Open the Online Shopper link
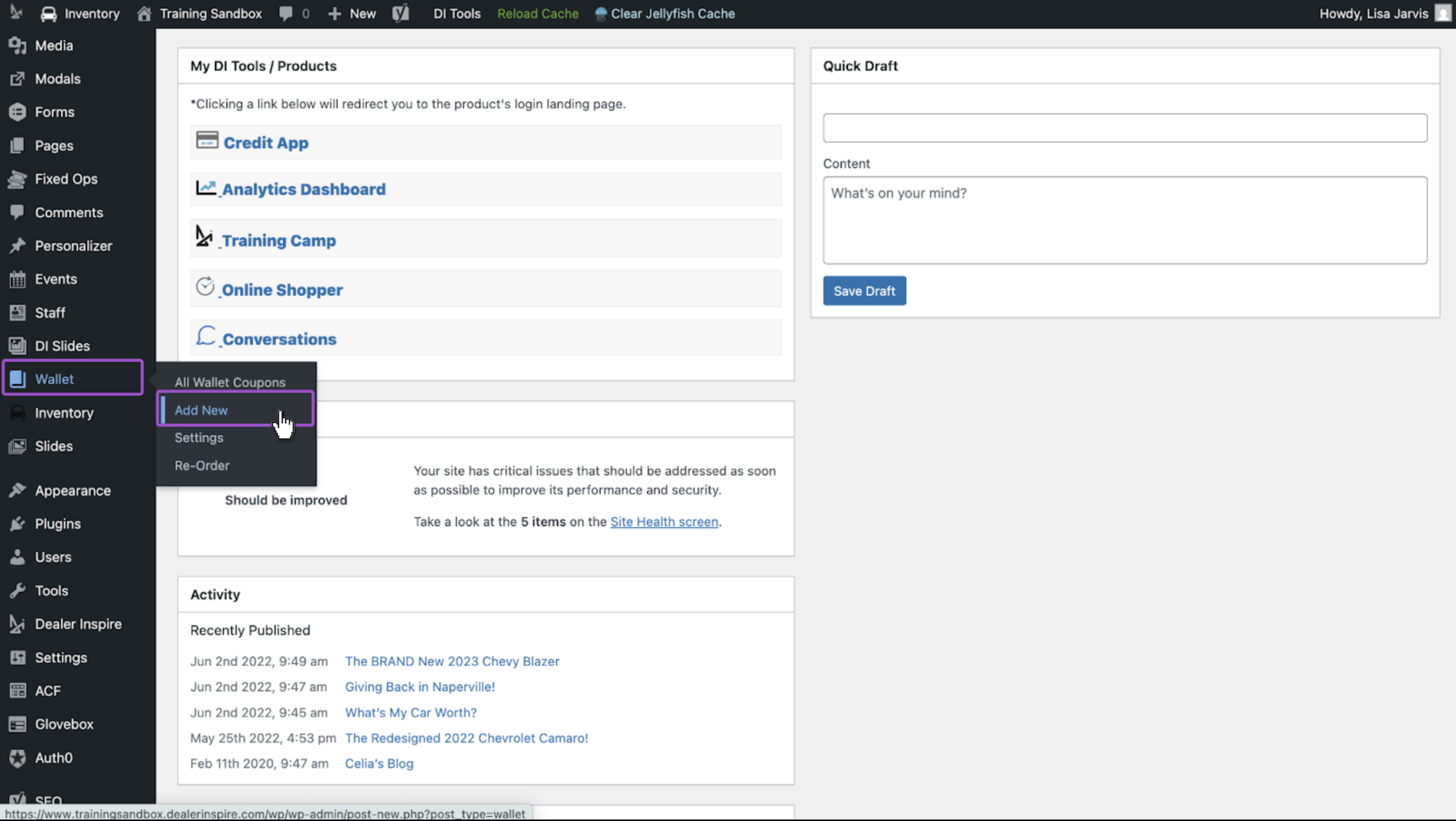 pos(282,290)
